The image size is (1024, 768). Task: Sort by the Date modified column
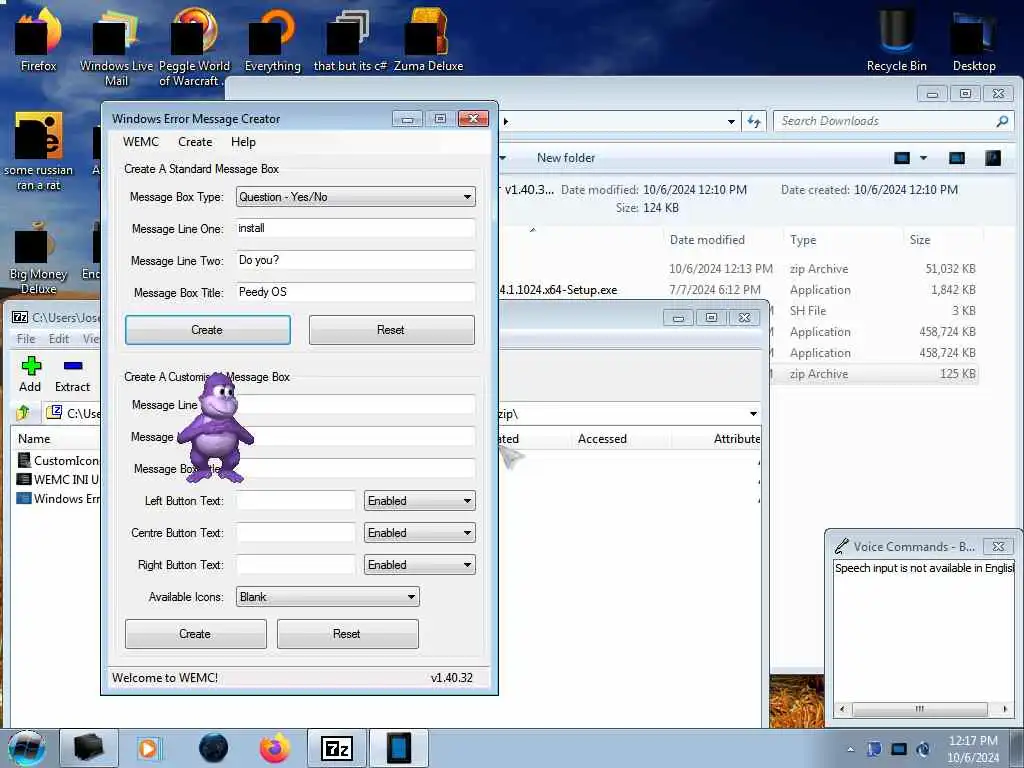[x=707, y=240]
